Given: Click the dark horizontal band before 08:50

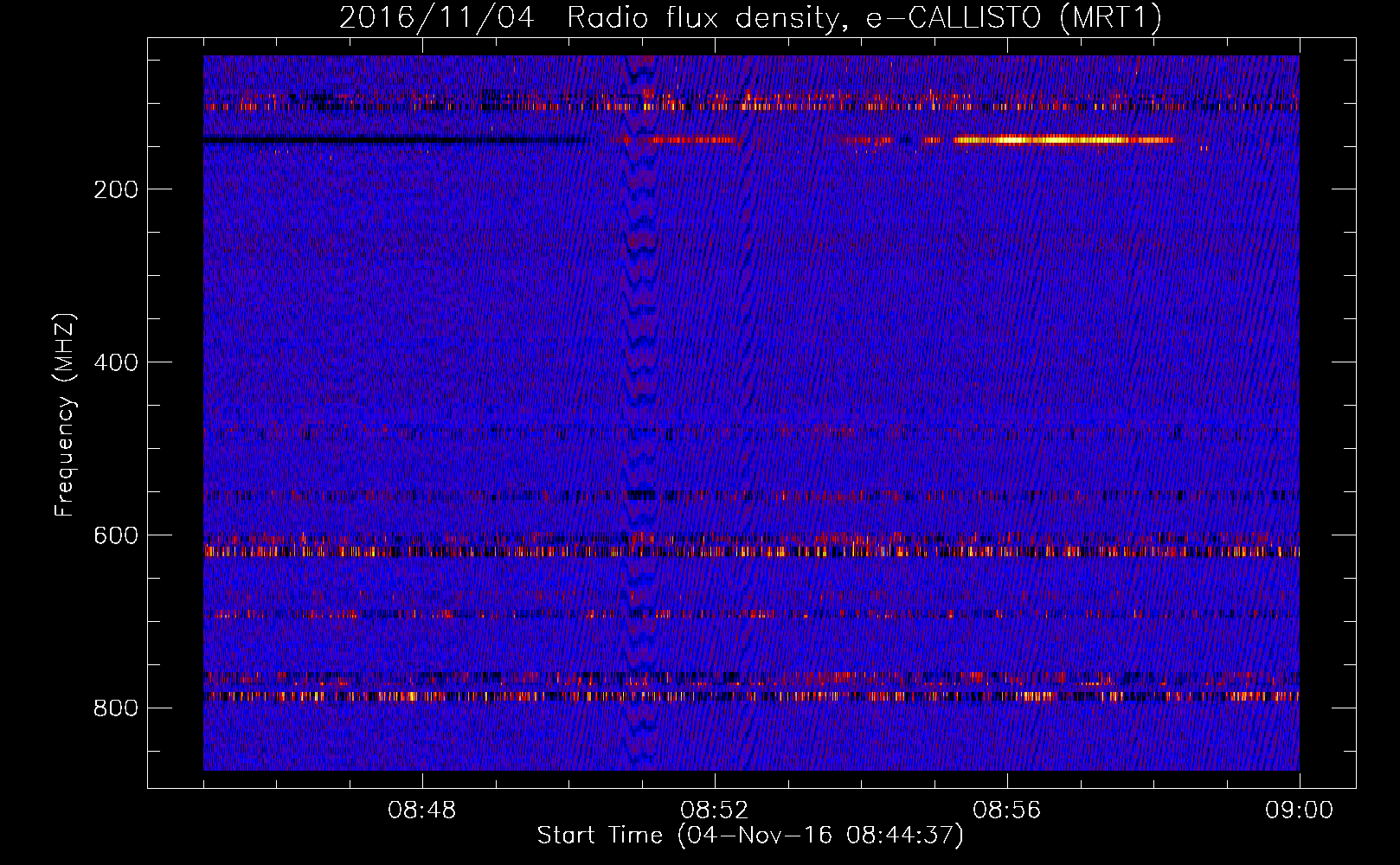Looking at the screenshot, I should (394, 139).
